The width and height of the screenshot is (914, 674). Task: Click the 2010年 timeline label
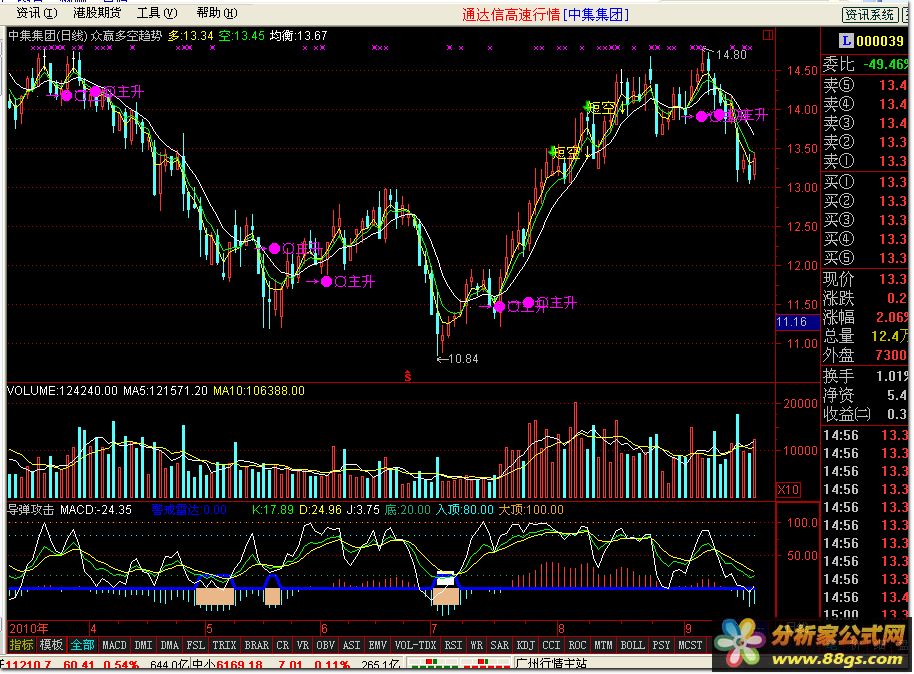[x=29, y=629]
